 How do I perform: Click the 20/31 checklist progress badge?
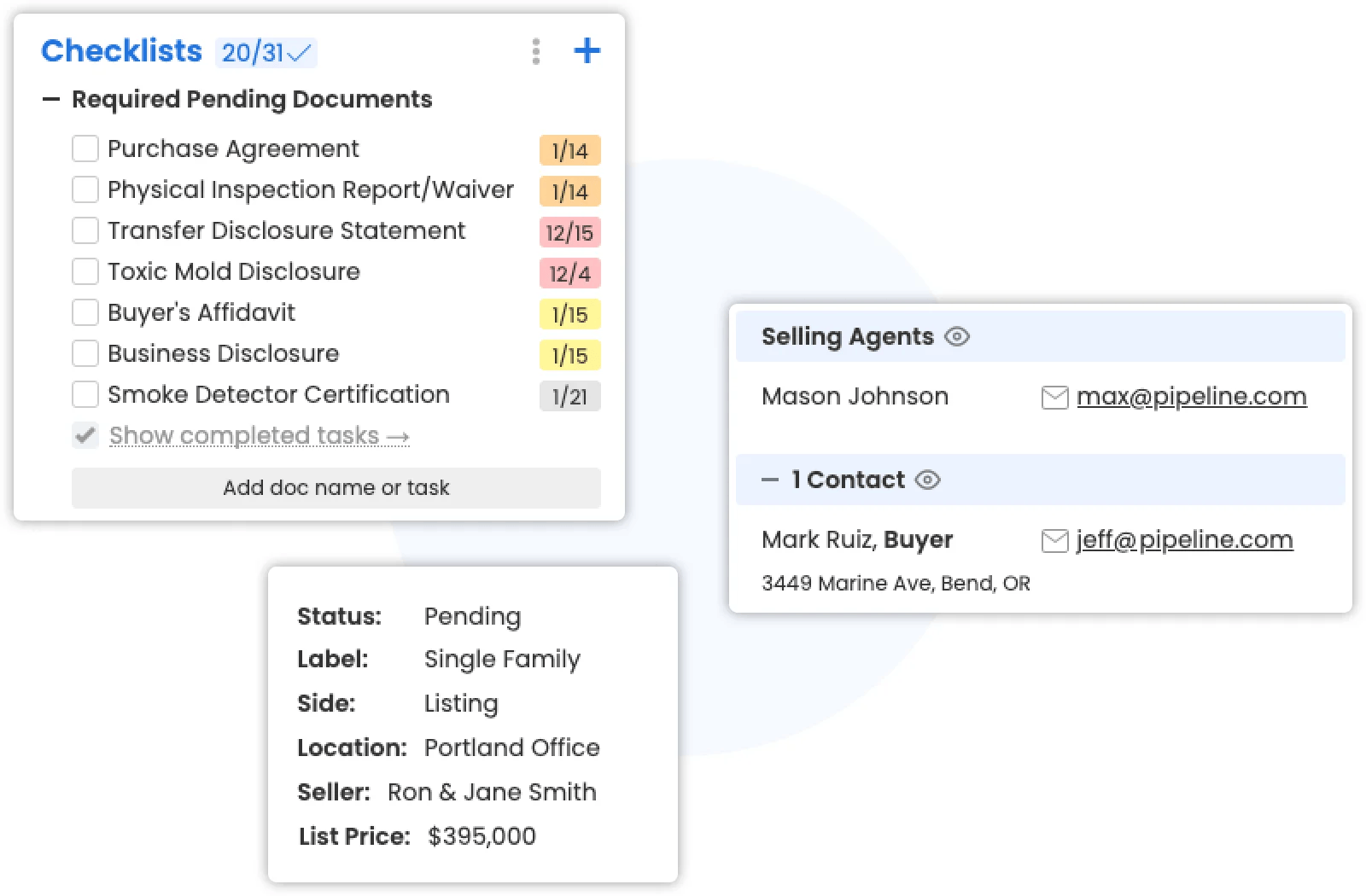click(266, 53)
